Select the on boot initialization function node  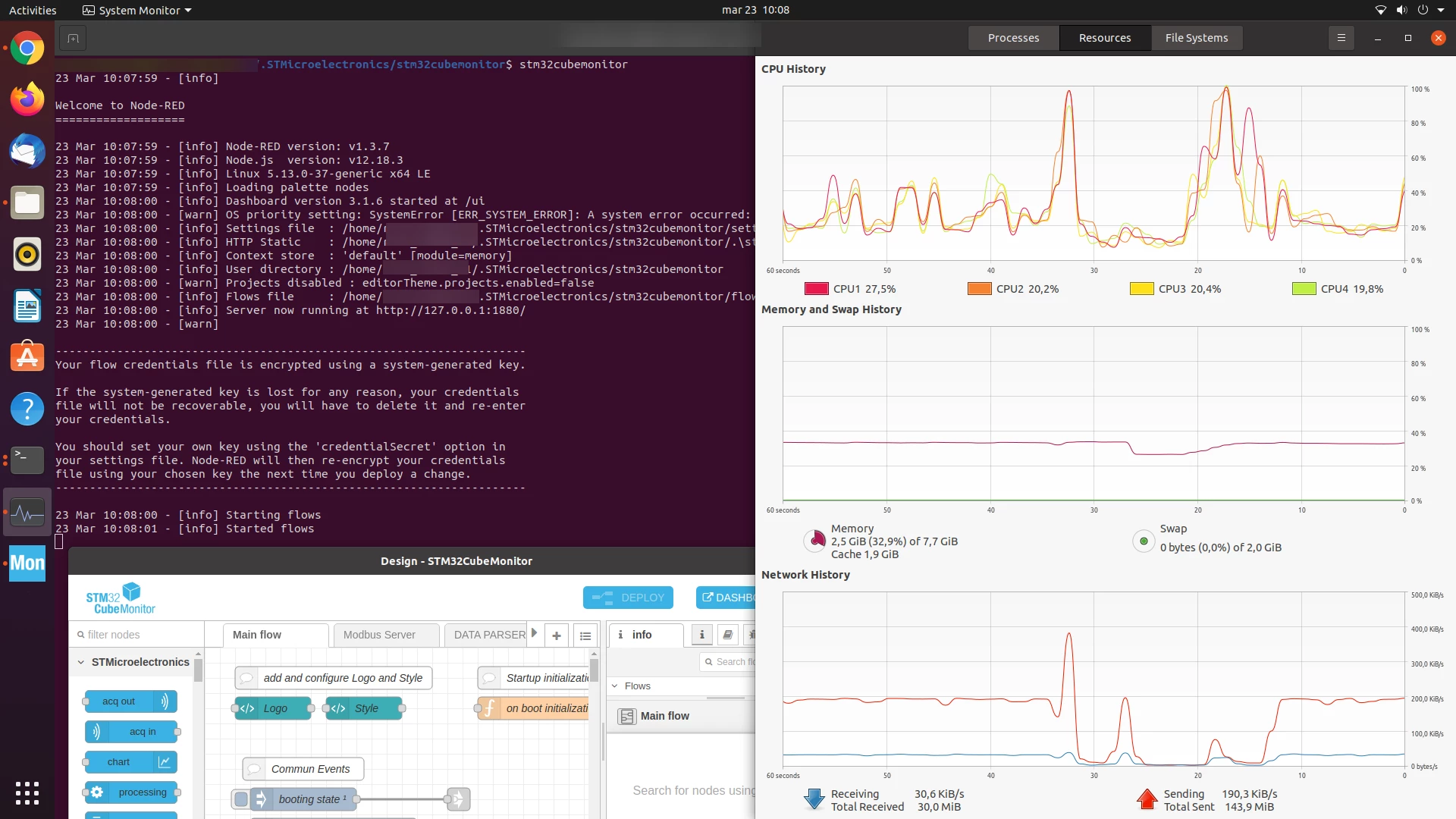click(533, 709)
